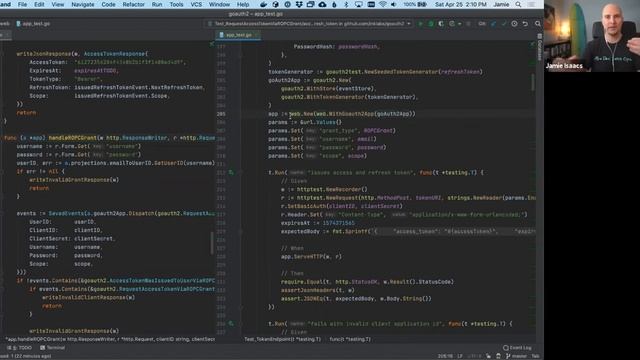Run with coverage from the toolbar
The height and width of the screenshot is (360, 640).
[x=441, y=24]
